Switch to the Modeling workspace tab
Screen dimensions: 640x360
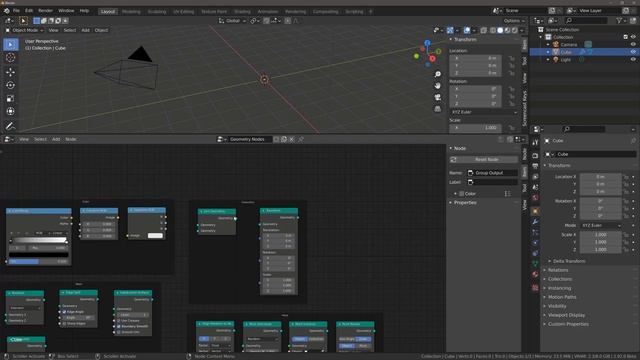[131, 11]
